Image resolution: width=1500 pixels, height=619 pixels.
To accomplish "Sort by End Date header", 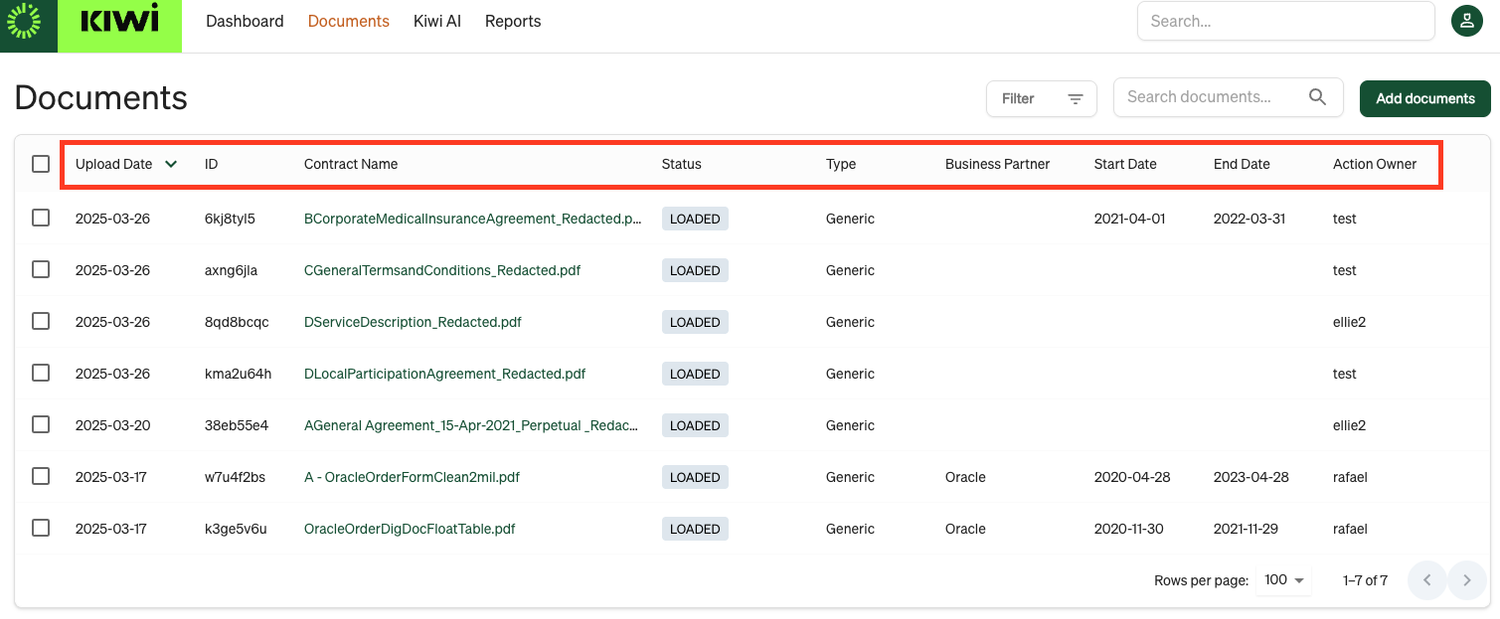I will (x=1241, y=164).
